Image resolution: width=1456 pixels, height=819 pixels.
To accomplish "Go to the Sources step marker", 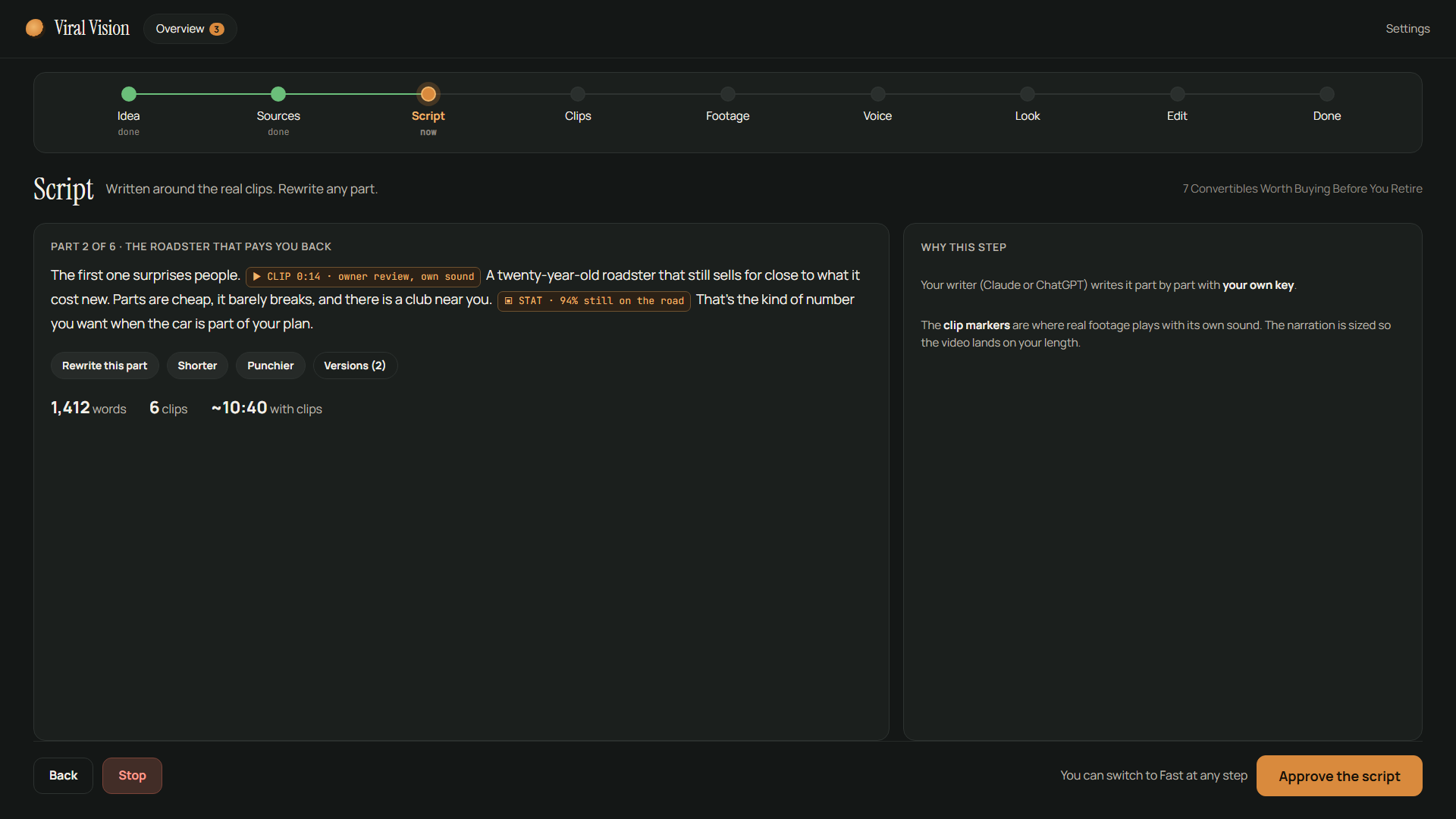I will click(x=278, y=94).
